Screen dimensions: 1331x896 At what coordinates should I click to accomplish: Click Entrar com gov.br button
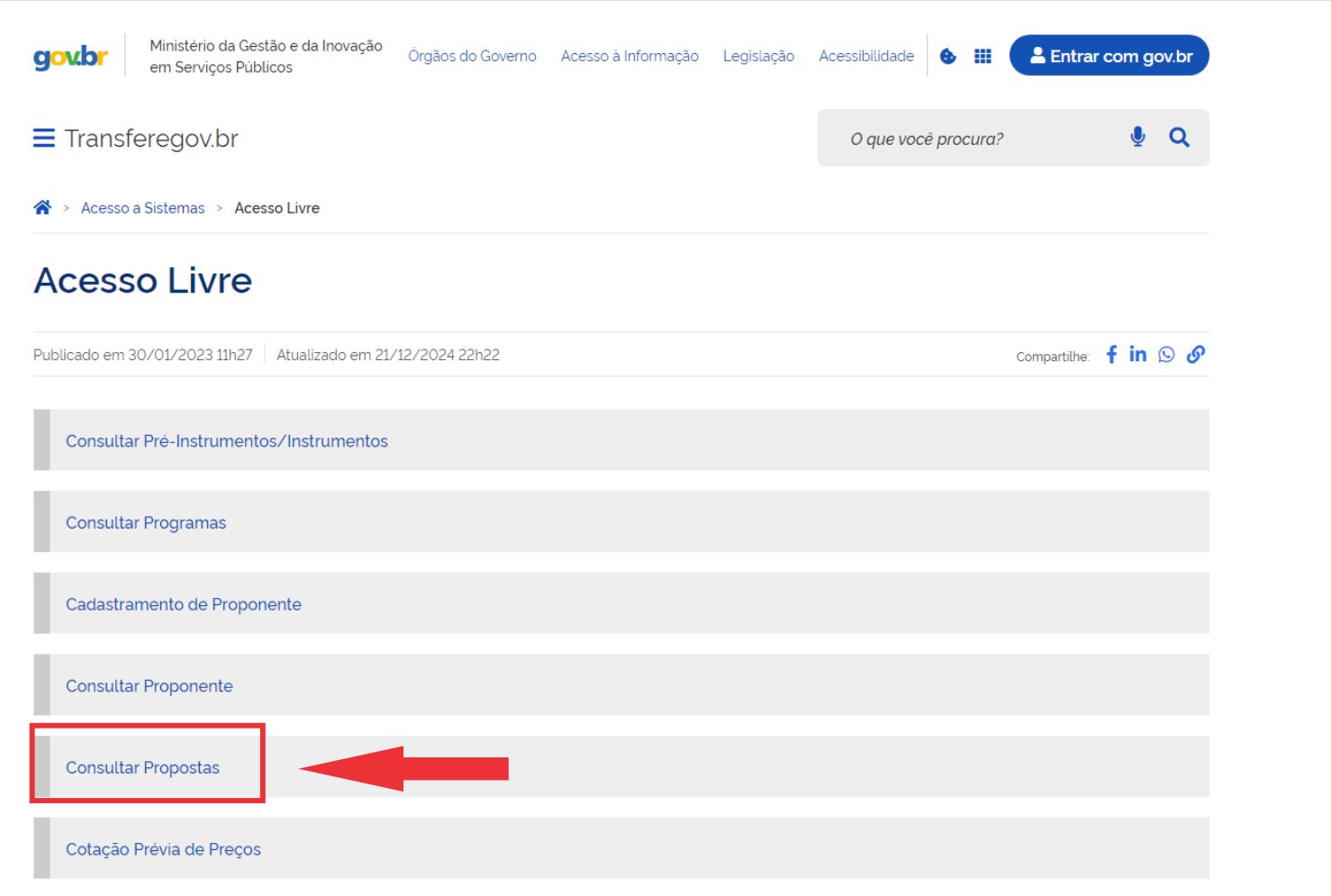pyautogui.click(x=1109, y=56)
